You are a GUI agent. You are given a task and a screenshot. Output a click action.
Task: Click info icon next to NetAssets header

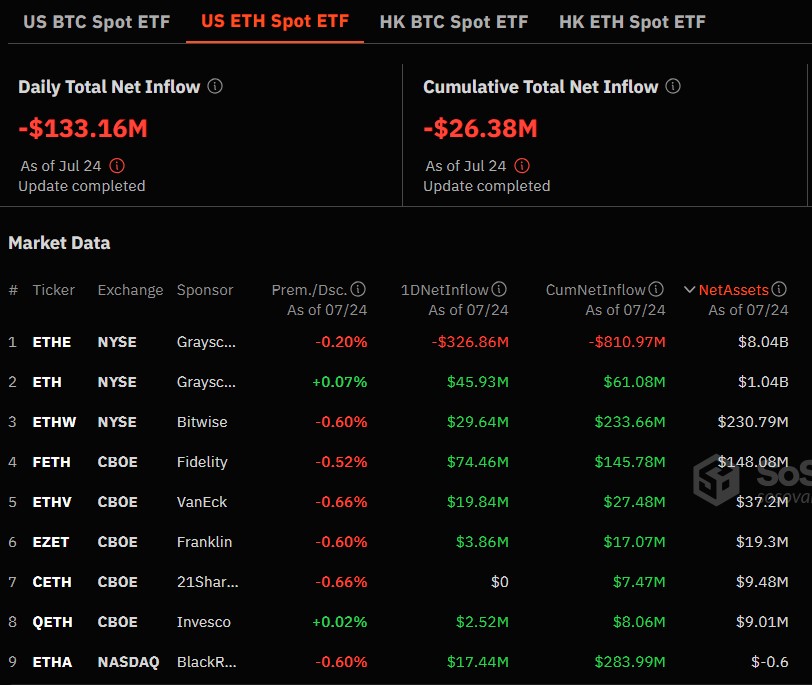[779, 289]
